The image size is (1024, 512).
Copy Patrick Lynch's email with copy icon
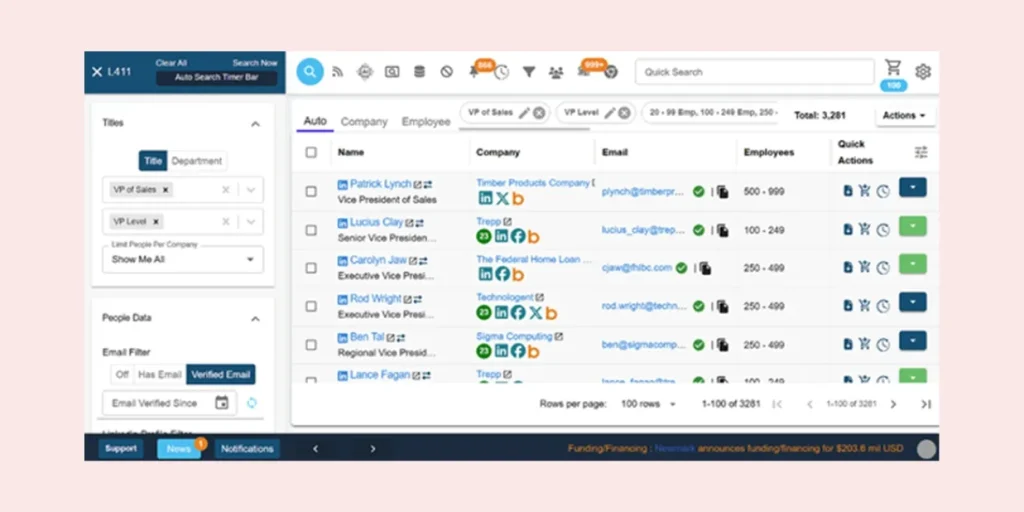pos(722,191)
